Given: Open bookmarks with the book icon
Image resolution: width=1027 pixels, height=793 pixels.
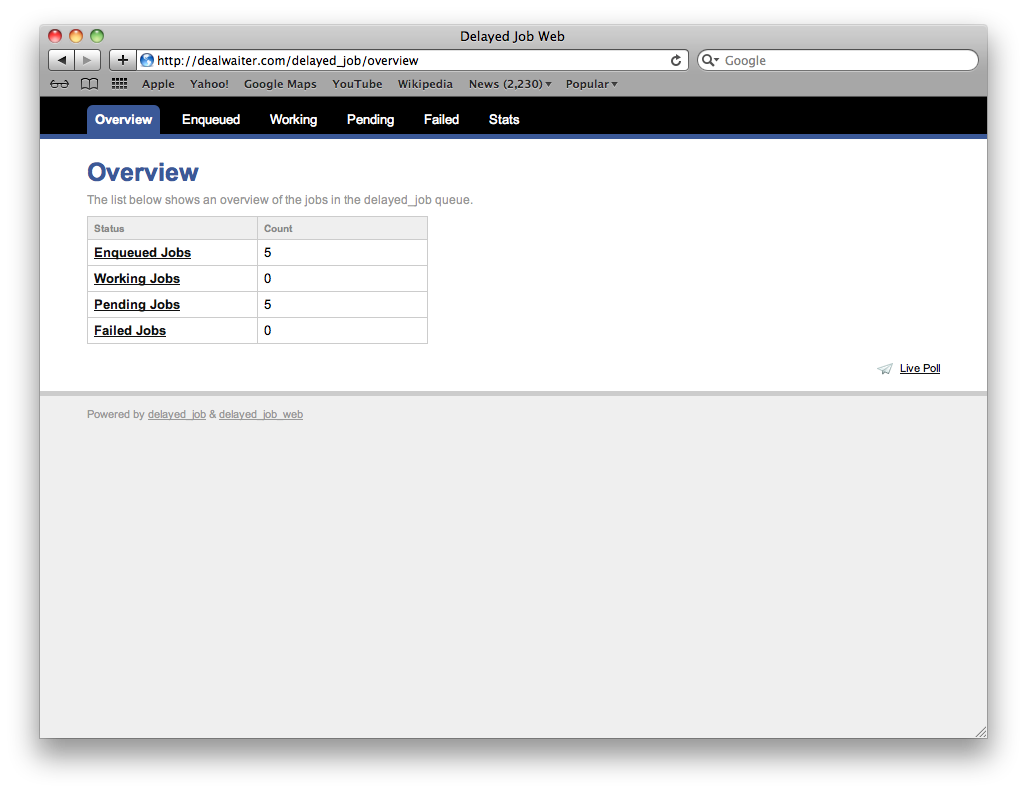Looking at the screenshot, I should [89, 84].
